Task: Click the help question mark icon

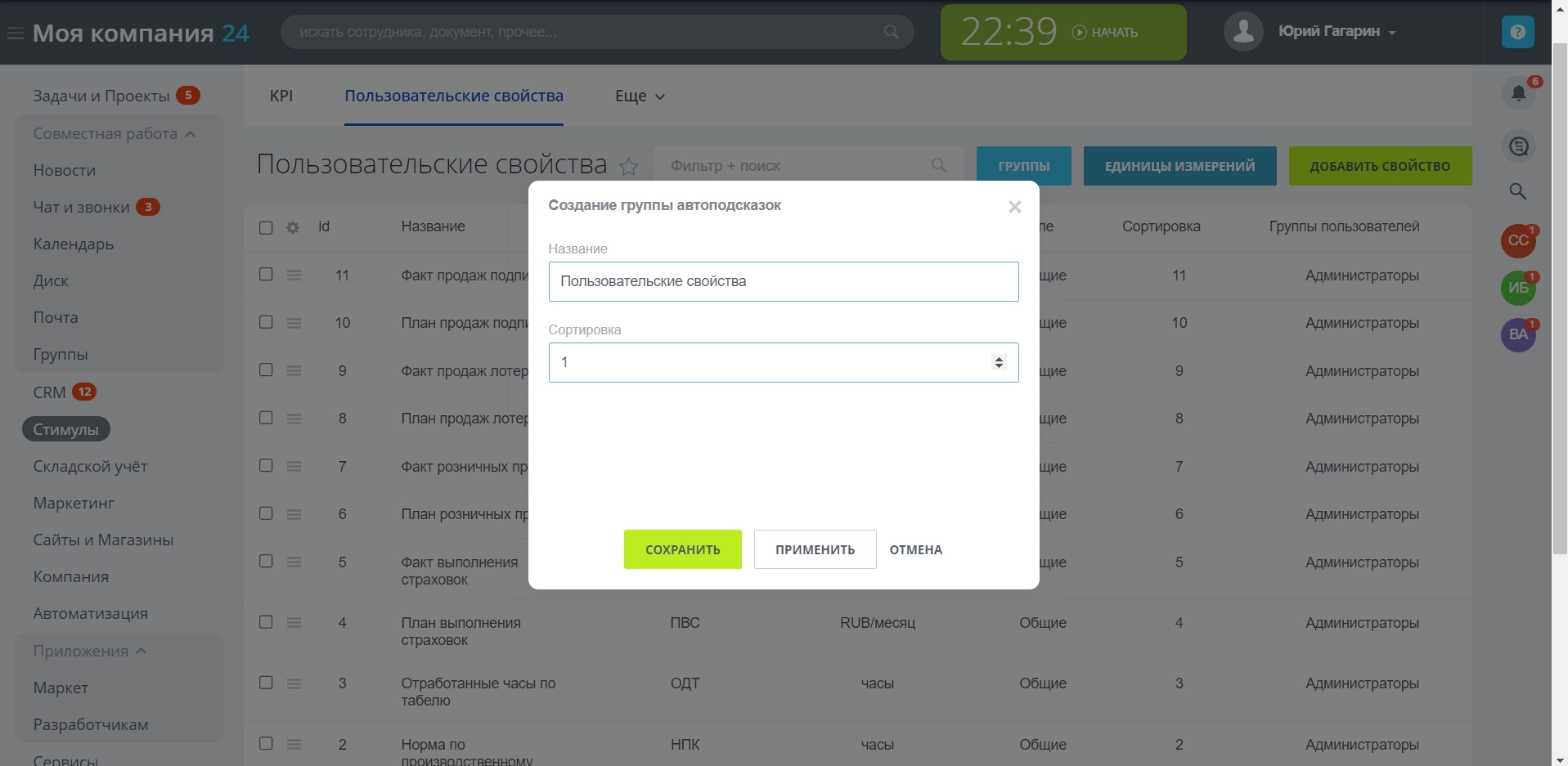Action: coord(1517,32)
